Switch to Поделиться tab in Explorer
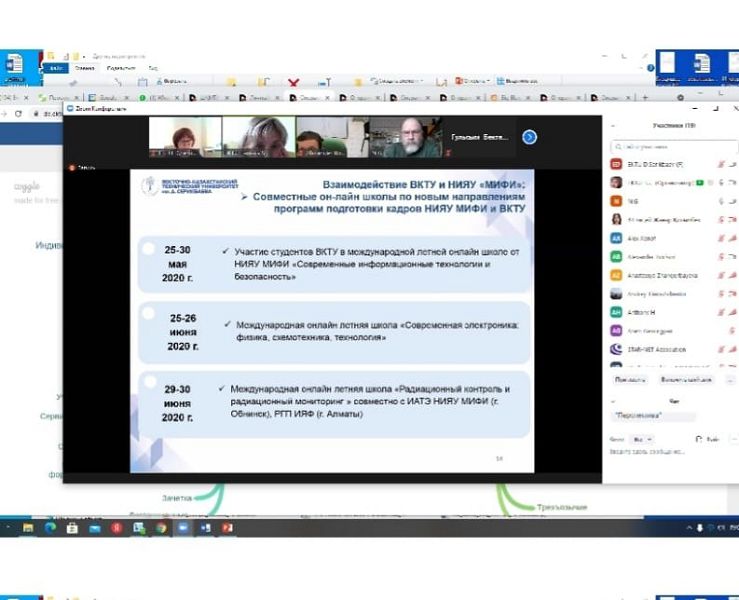 pyautogui.click(x=121, y=68)
